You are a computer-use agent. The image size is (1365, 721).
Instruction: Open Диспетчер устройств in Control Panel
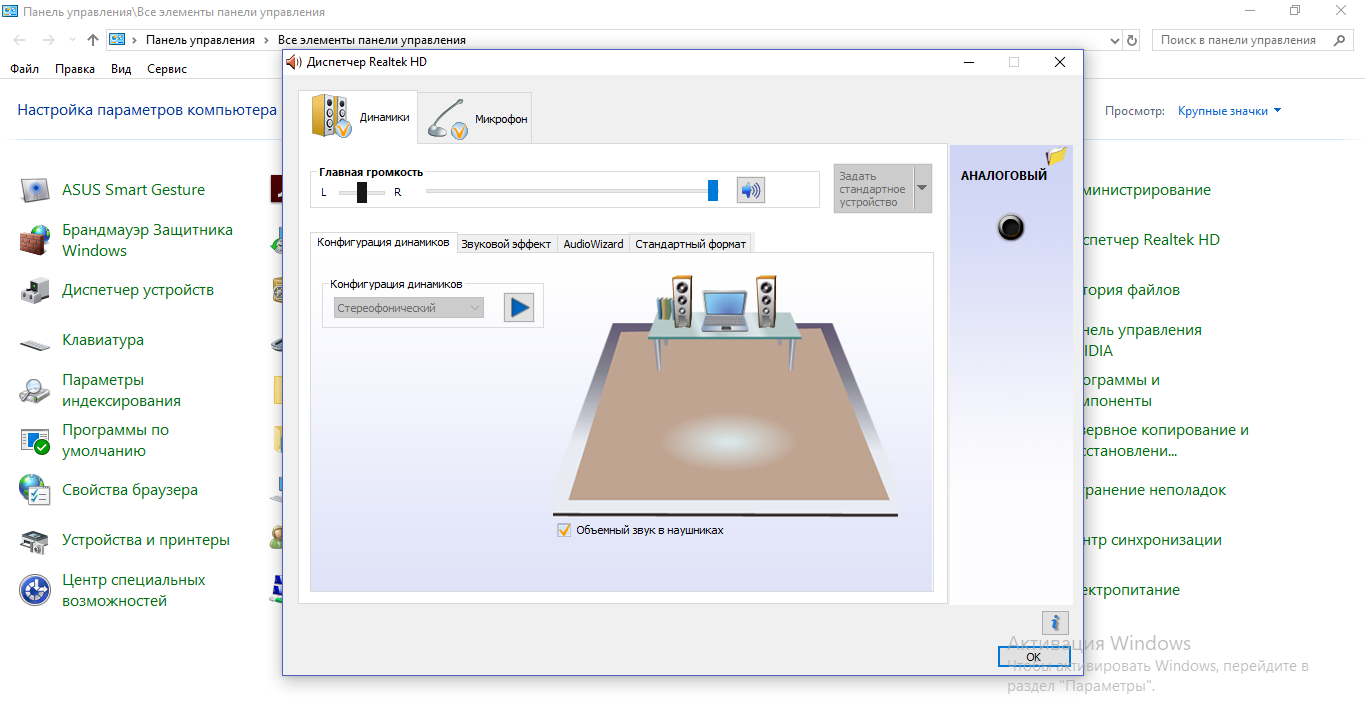pos(117,290)
